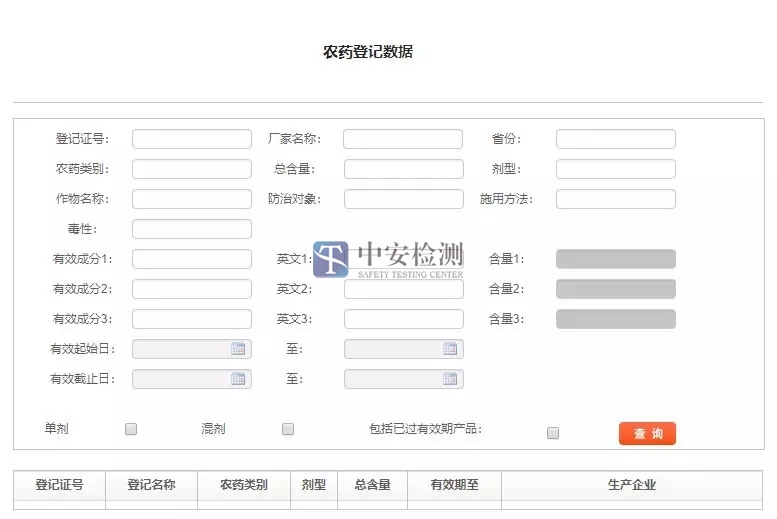Screen dimensions: 777x519
Task: Open calendar icon for 有效起始日 start date
Action: tap(238, 349)
